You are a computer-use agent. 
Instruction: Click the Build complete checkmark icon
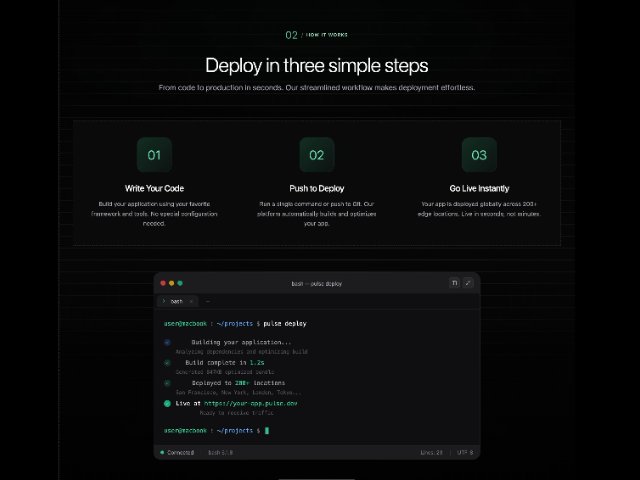click(x=167, y=363)
